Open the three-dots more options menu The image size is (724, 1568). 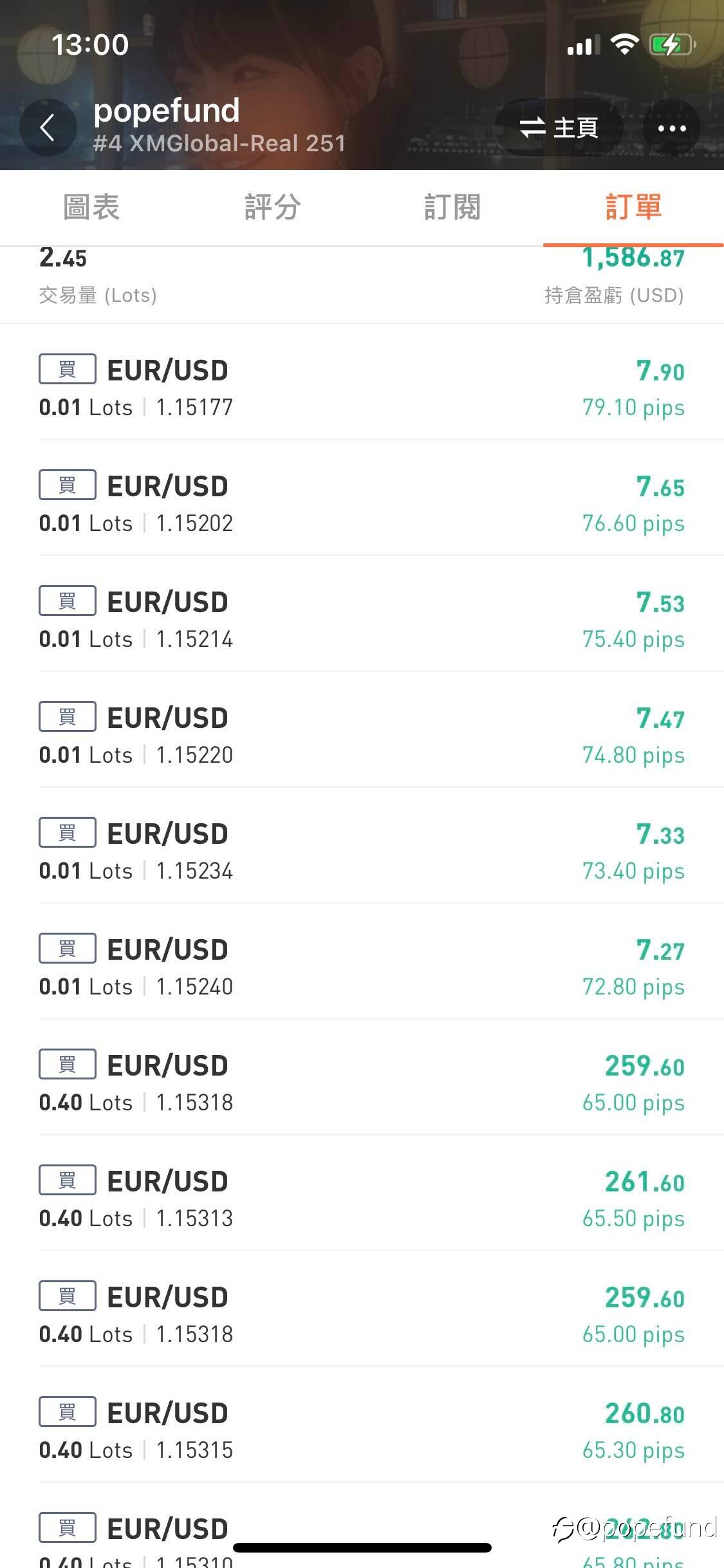point(672,128)
